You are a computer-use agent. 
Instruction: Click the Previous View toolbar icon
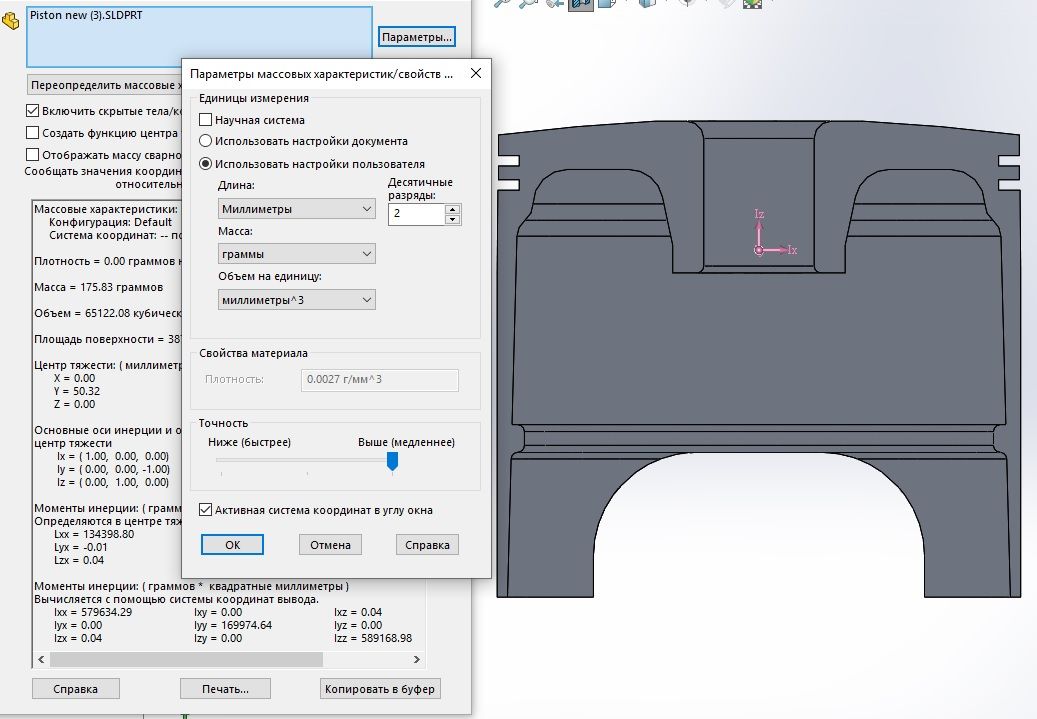pyautogui.click(x=554, y=3)
